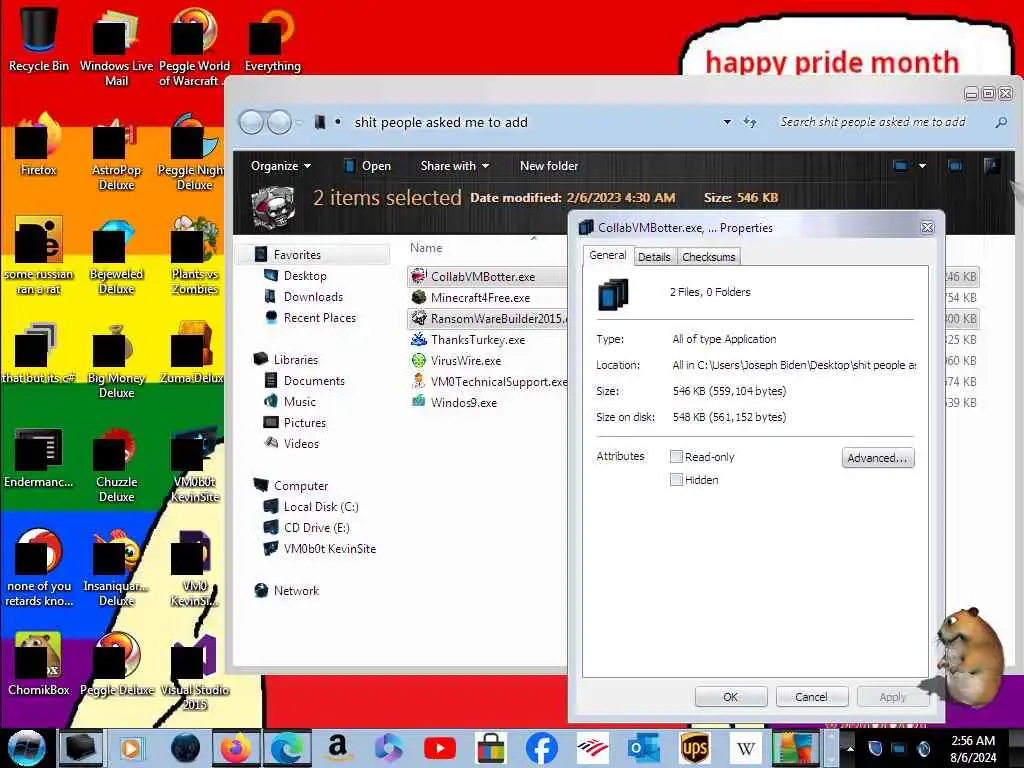Select ThanksTurkey.exe file
Screen dimensions: 1024x768
tap(477, 340)
